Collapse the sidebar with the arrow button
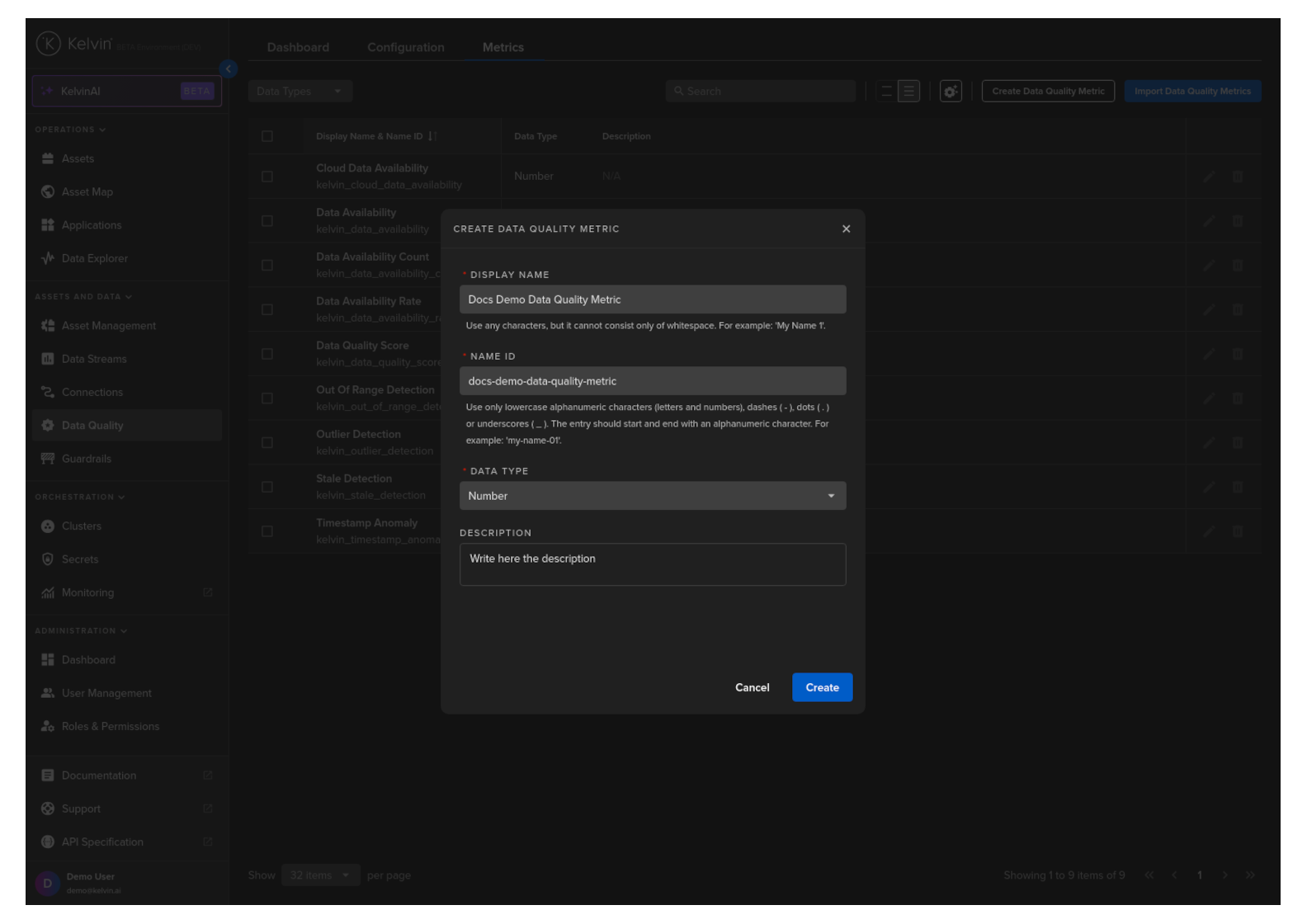Image resolution: width=1307 pixels, height=924 pixels. pos(229,69)
